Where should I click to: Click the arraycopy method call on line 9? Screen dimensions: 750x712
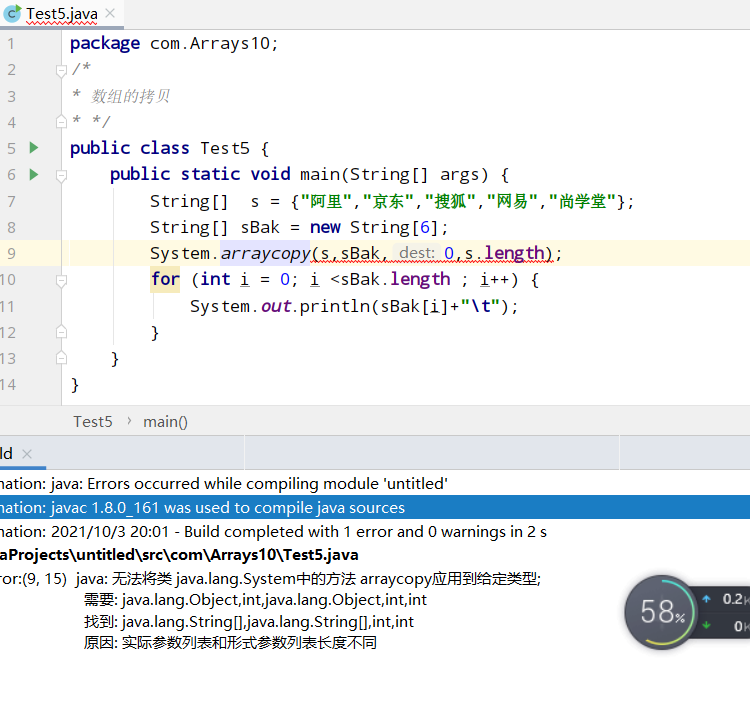tap(265, 253)
